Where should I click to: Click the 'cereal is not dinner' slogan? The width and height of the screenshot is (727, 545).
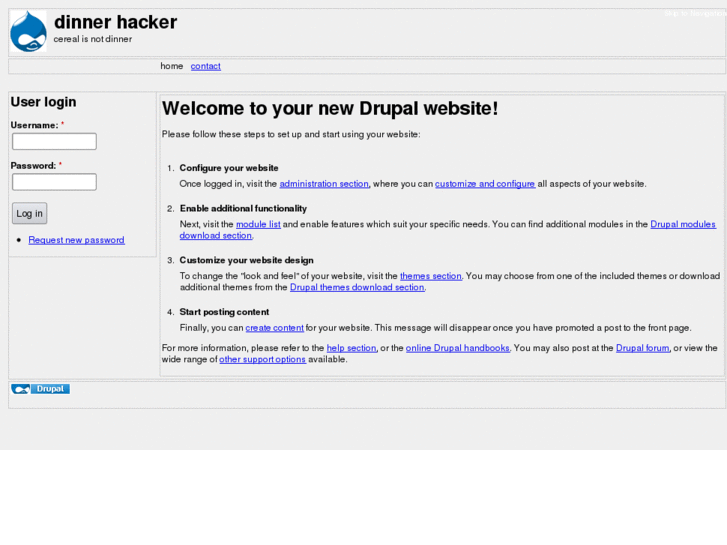tap(93, 39)
